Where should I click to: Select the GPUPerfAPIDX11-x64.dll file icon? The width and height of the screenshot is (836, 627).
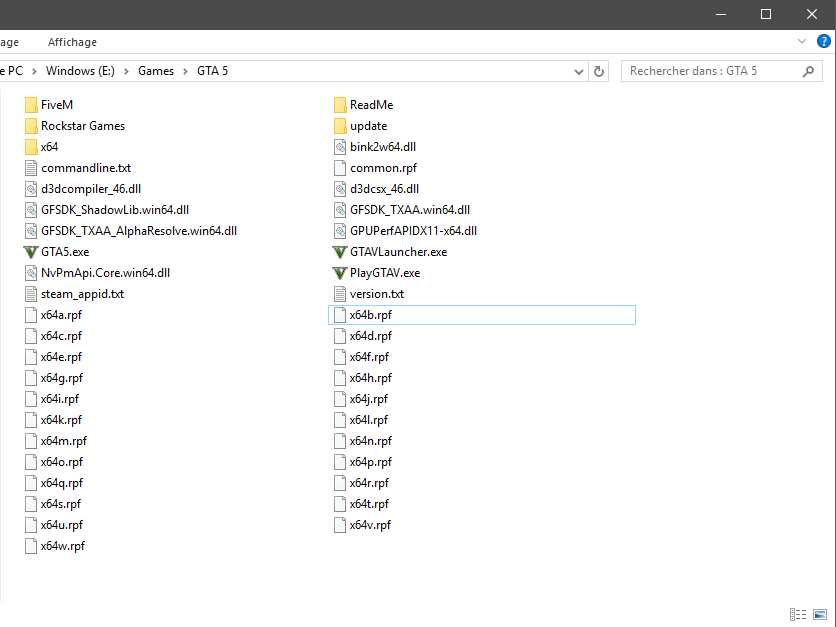(x=340, y=231)
